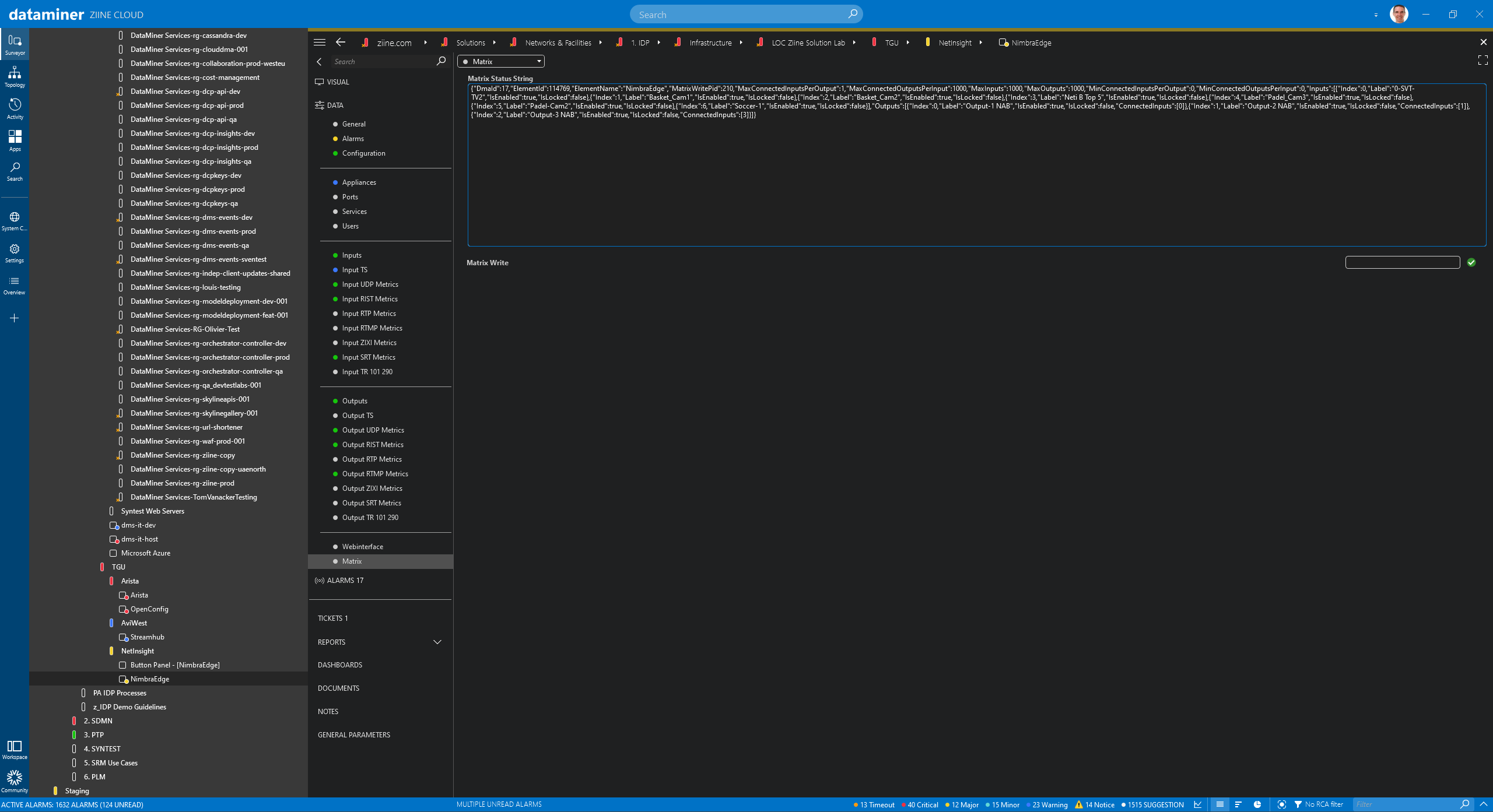The width and height of the screenshot is (1493, 812).
Task: Expand the breadcrumb arrow after Solutions
Action: (x=494, y=43)
